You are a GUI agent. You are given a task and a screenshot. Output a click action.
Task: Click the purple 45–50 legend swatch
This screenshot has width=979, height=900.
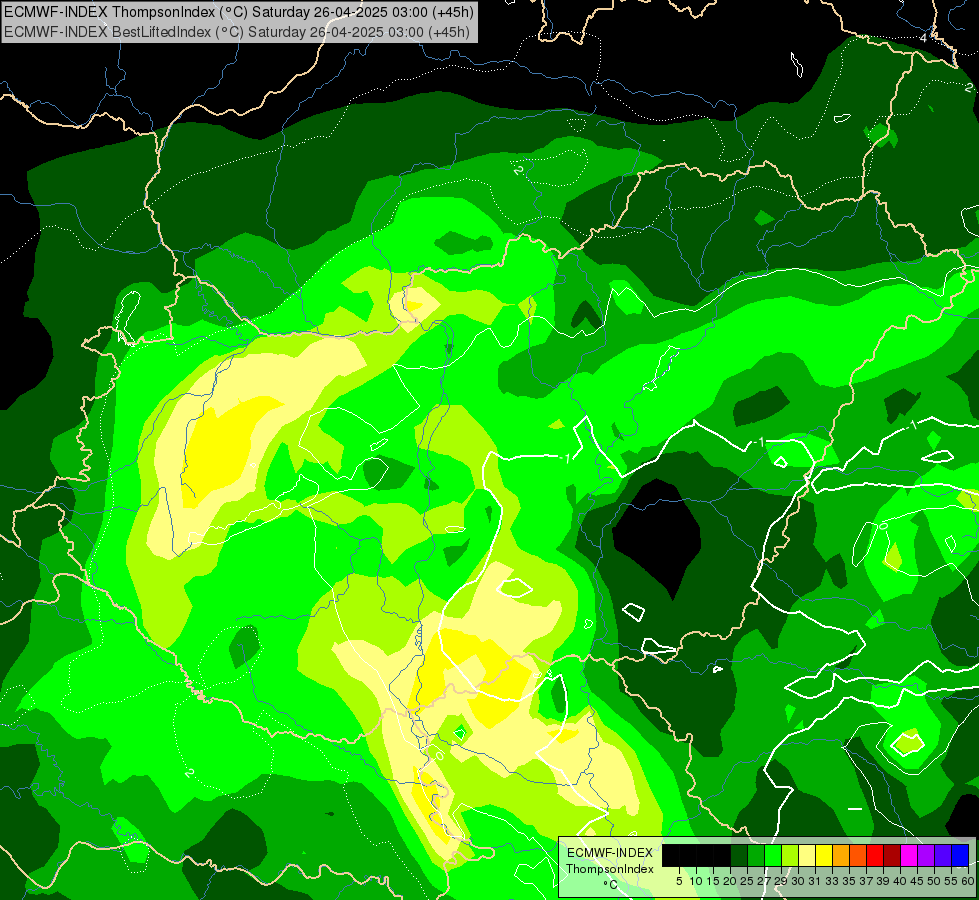point(926,856)
